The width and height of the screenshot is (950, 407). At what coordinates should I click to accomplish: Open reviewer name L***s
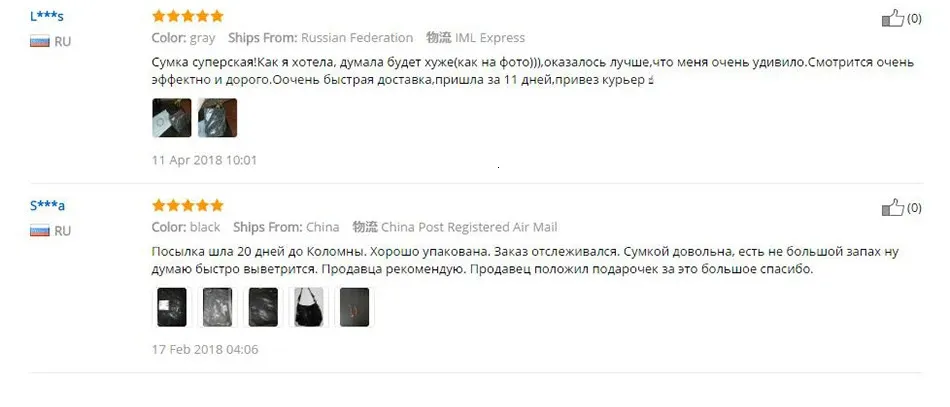[47, 16]
